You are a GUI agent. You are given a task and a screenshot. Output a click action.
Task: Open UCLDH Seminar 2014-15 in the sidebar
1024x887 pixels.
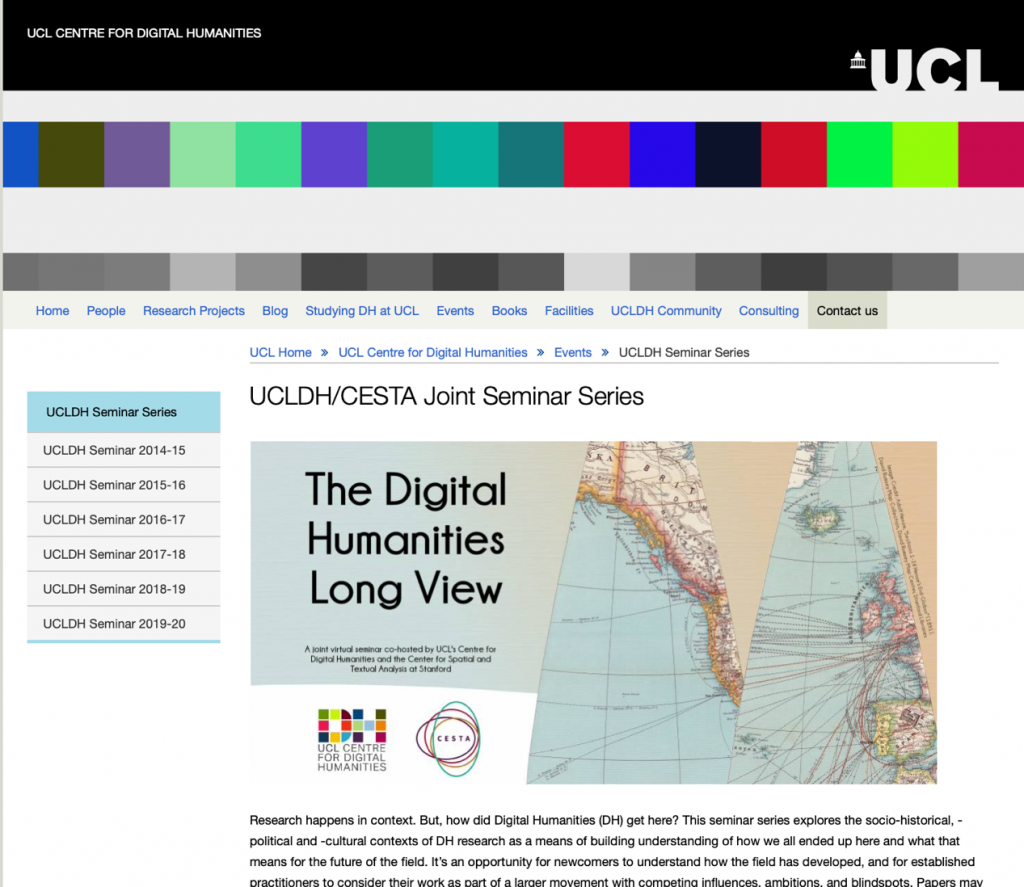tap(123, 450)
